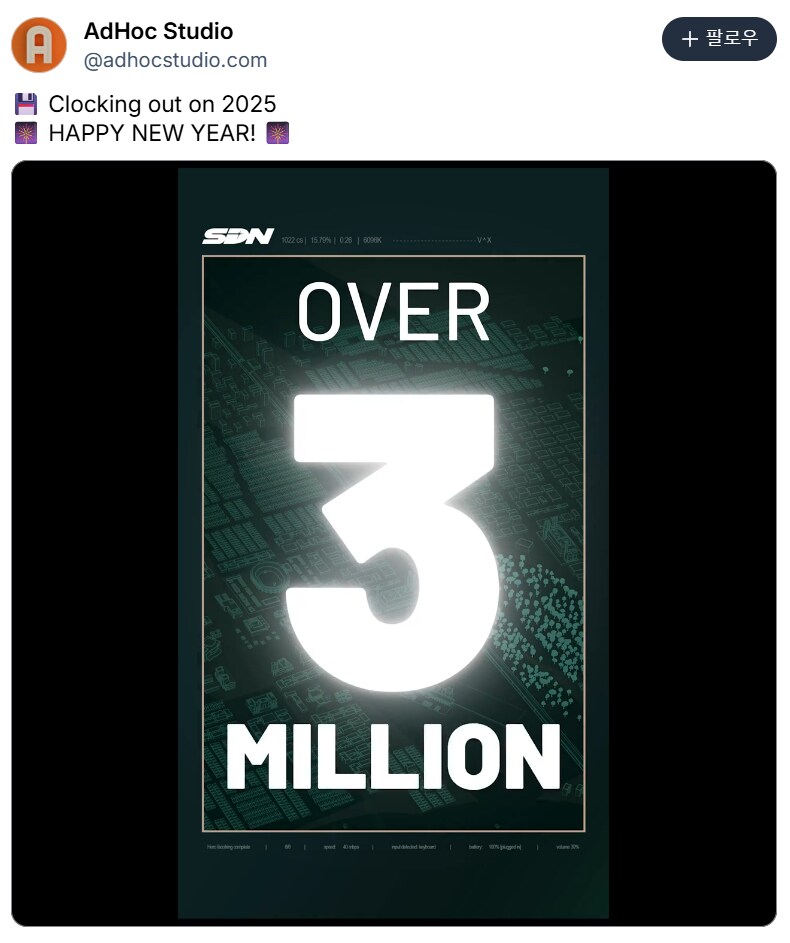Click the V^X symbols beside the SDN stats
The width and height of the screenshot is (790, 943).
[484, 240]
